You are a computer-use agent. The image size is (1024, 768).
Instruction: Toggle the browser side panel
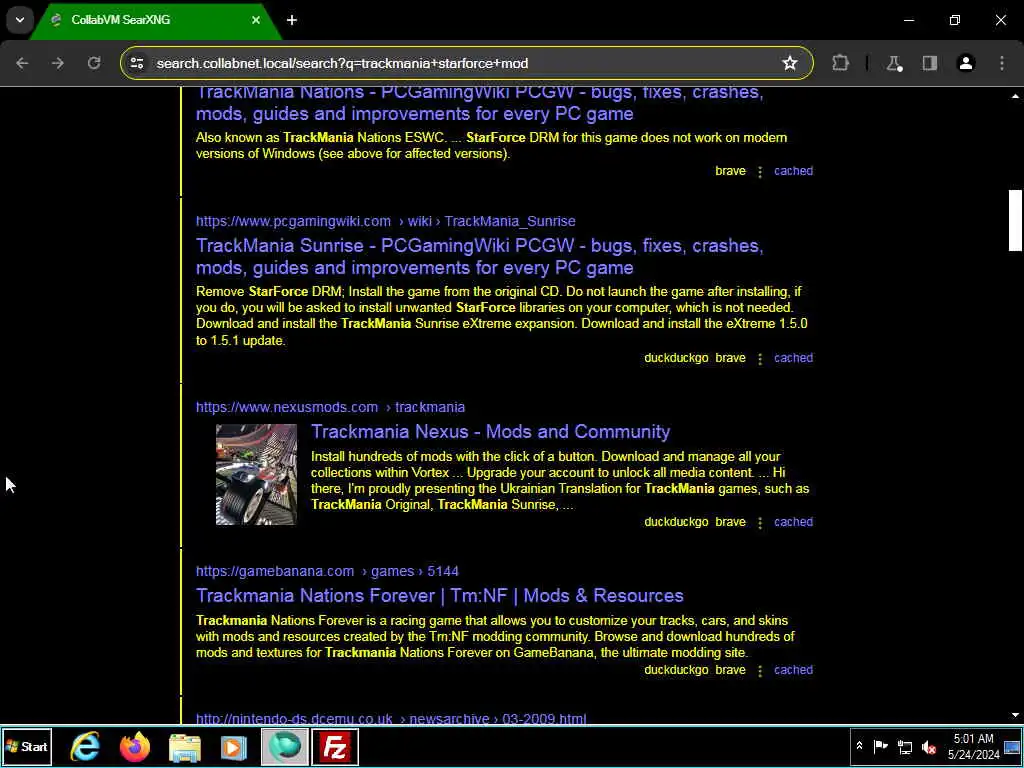930,63
